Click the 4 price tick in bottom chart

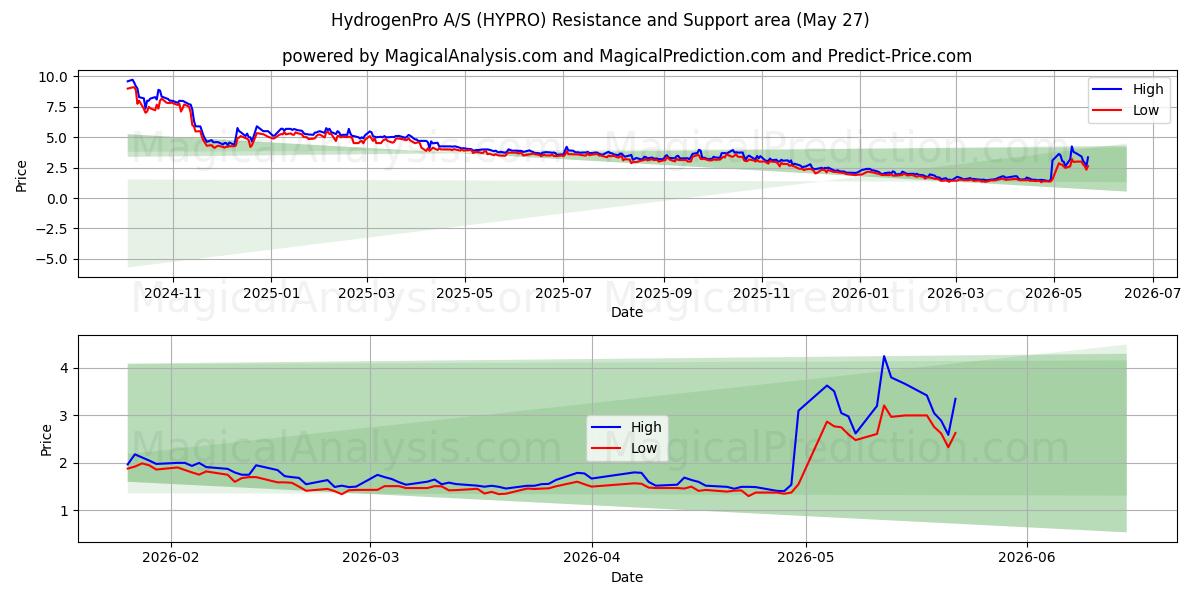tap(65, 368)
